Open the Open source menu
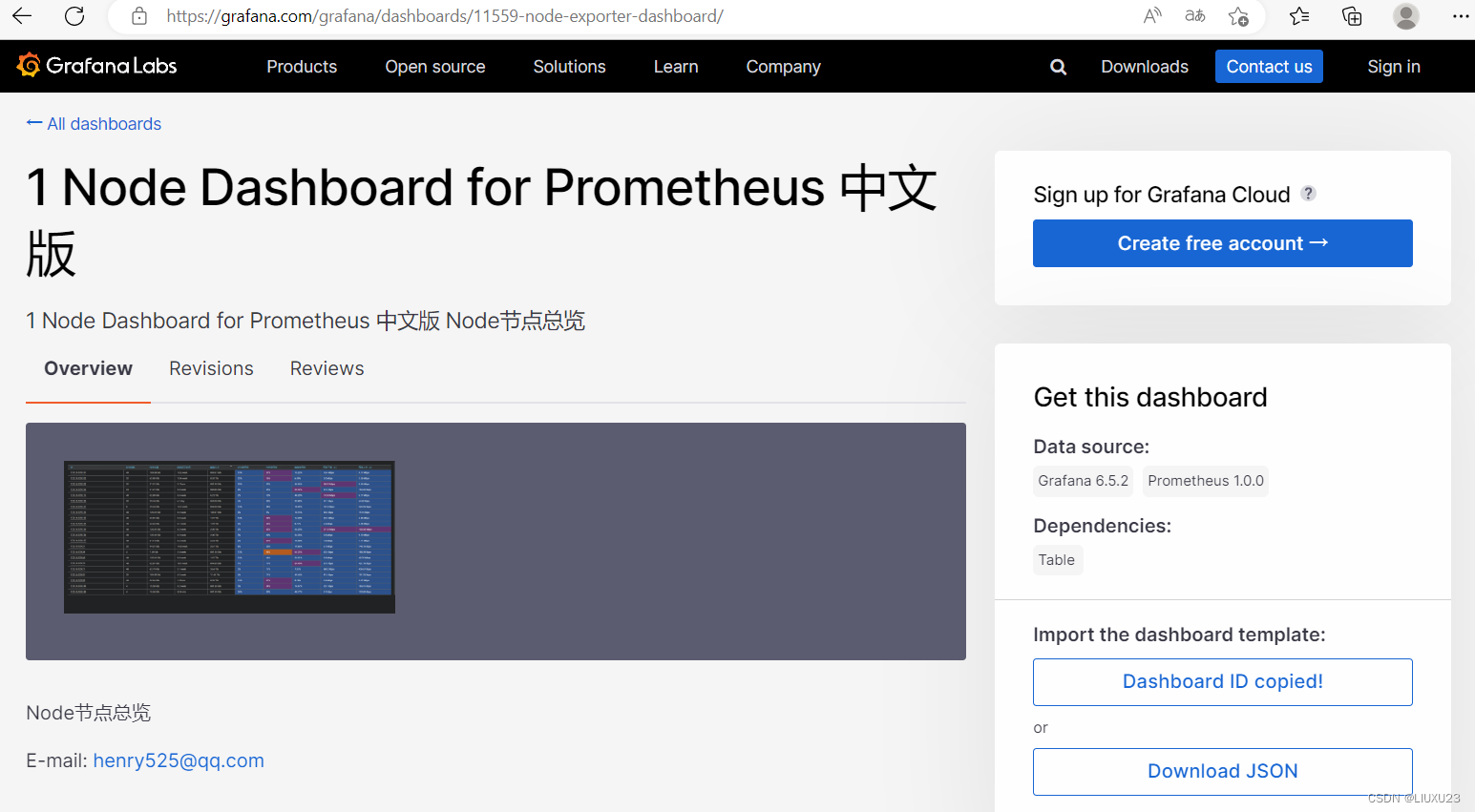Screen dimensions: 1475x812 point(435,67)
